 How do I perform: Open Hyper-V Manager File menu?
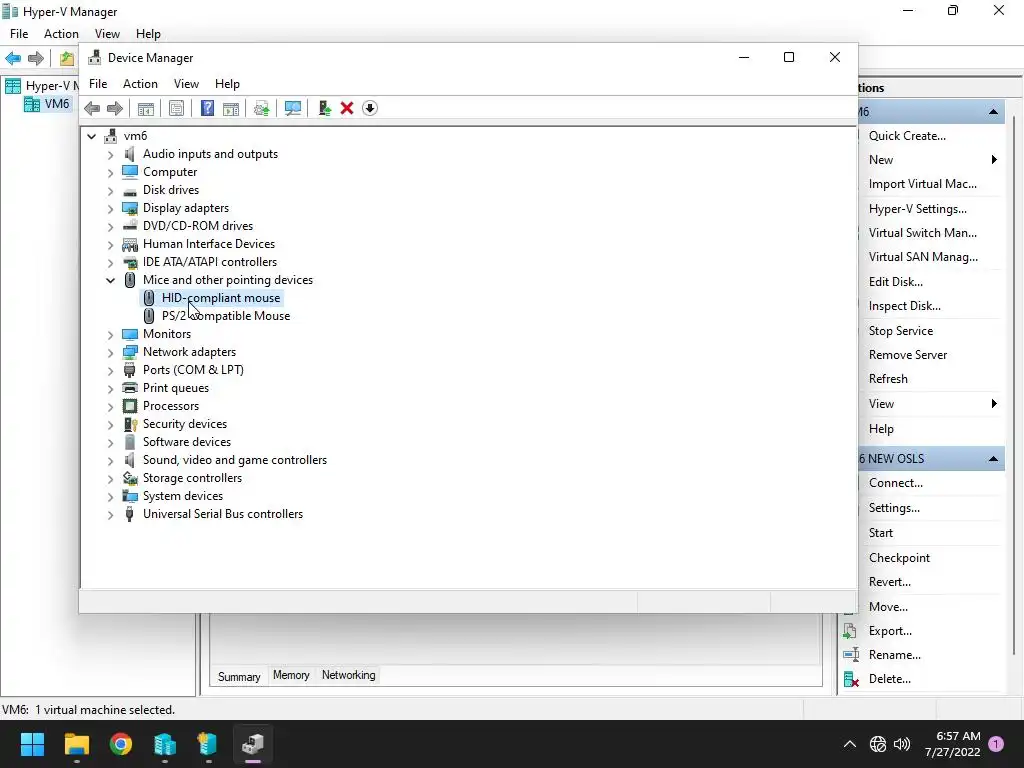tap(19, 34)
